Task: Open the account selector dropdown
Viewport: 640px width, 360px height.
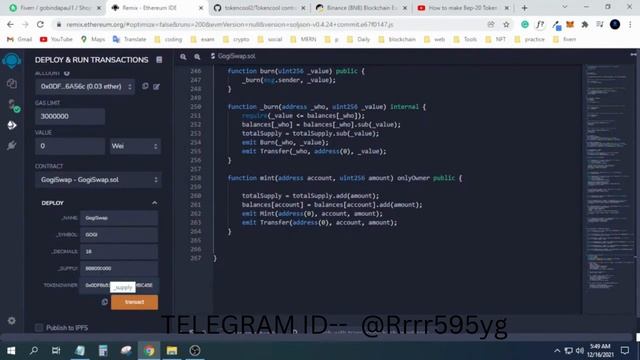Action: pyautogui.click(x=85, y=87)
